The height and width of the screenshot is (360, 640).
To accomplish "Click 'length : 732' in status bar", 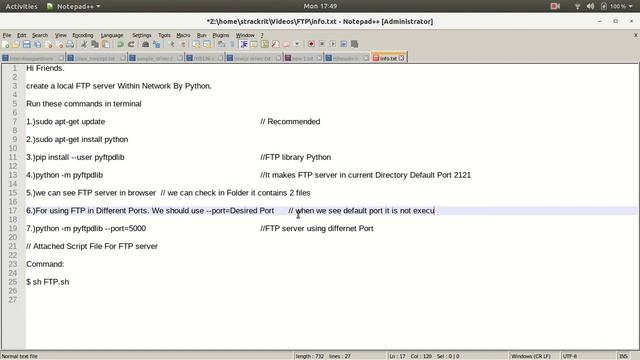I will click(309, 356).
